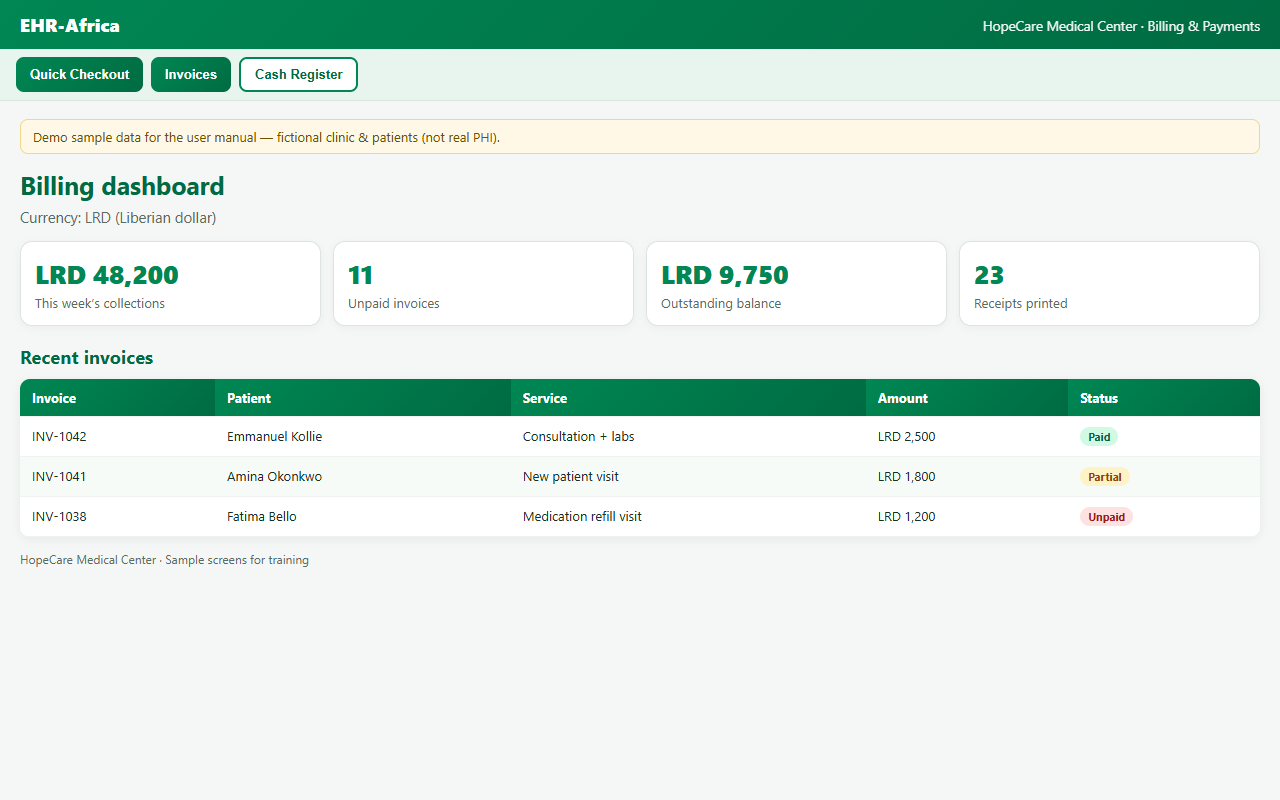1280x800 pixels.
Task: Click the Partial status badge
Action: click(1105, 477)
